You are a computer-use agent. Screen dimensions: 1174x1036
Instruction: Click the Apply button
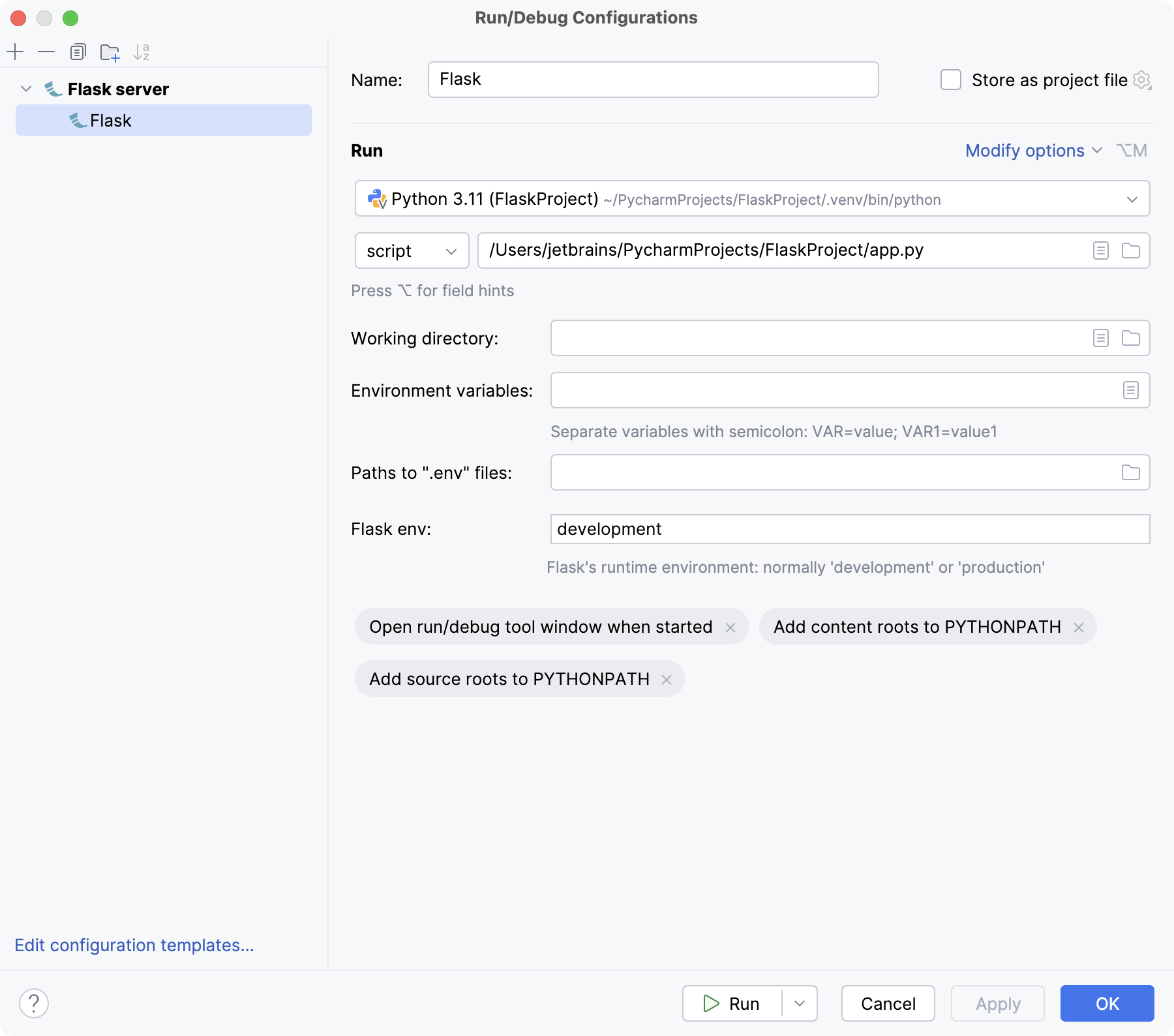tap(997, 1003)
